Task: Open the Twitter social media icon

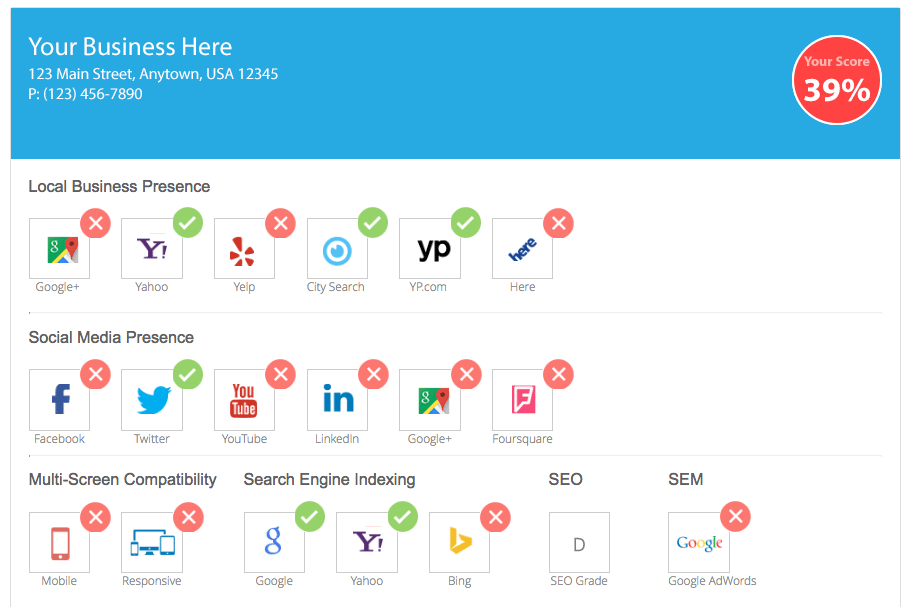Action: pyautogui.click(x=152, y=400)
